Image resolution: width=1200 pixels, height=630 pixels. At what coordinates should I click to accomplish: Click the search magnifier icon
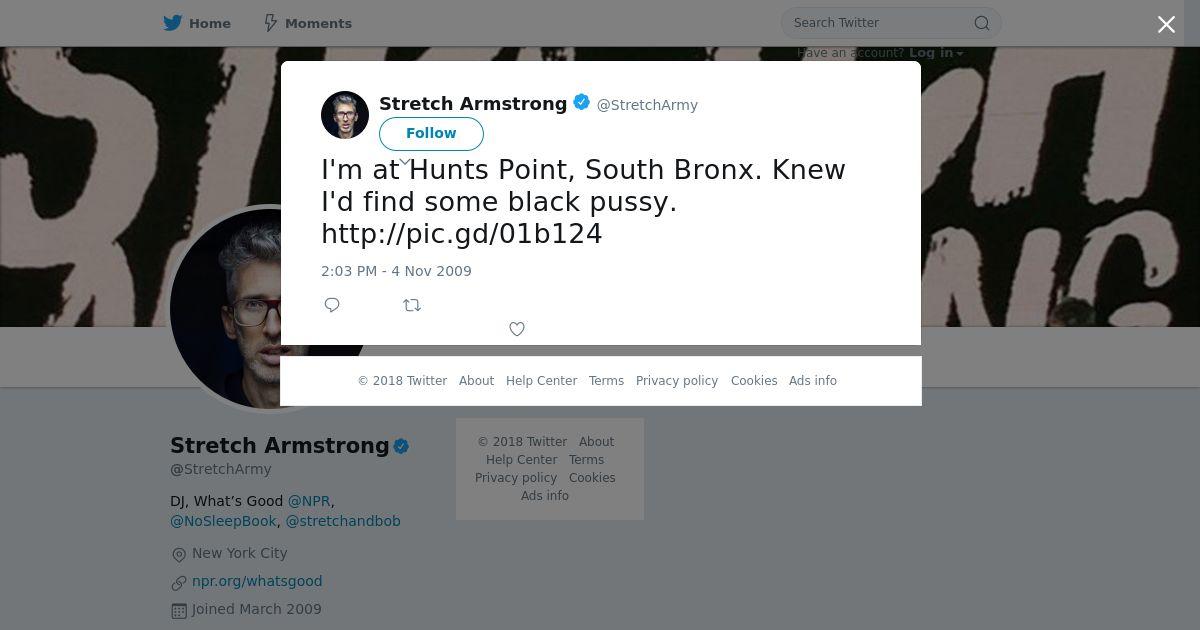[x=982, y=23]
